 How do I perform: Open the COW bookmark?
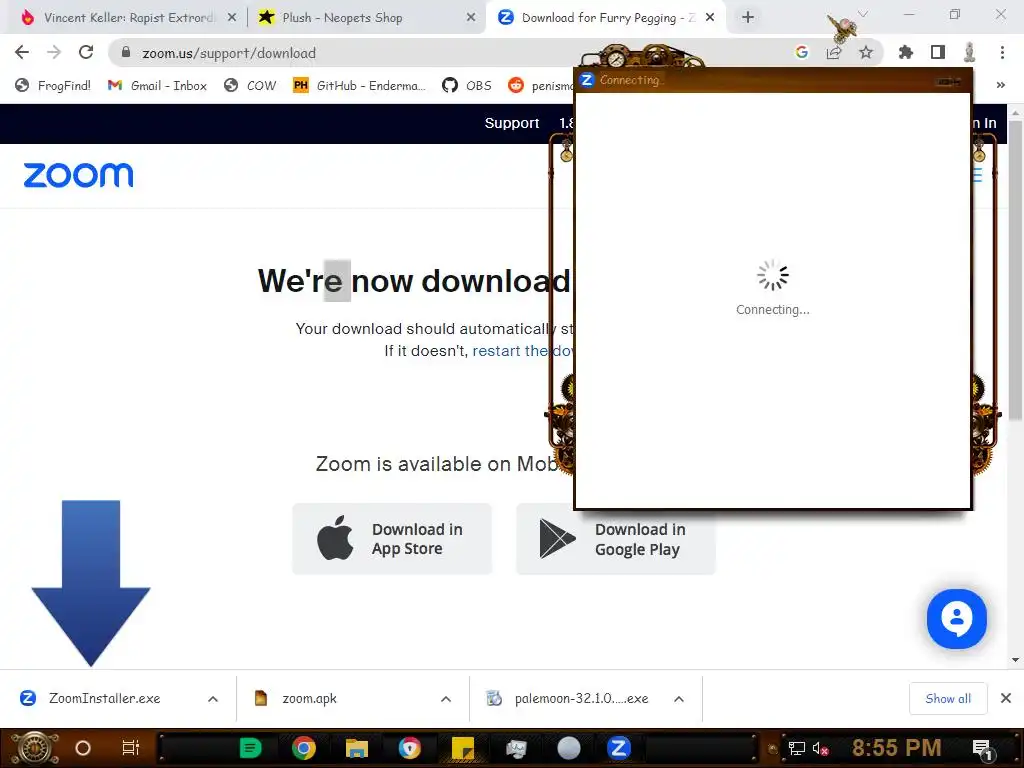click(x=249, y=86)
